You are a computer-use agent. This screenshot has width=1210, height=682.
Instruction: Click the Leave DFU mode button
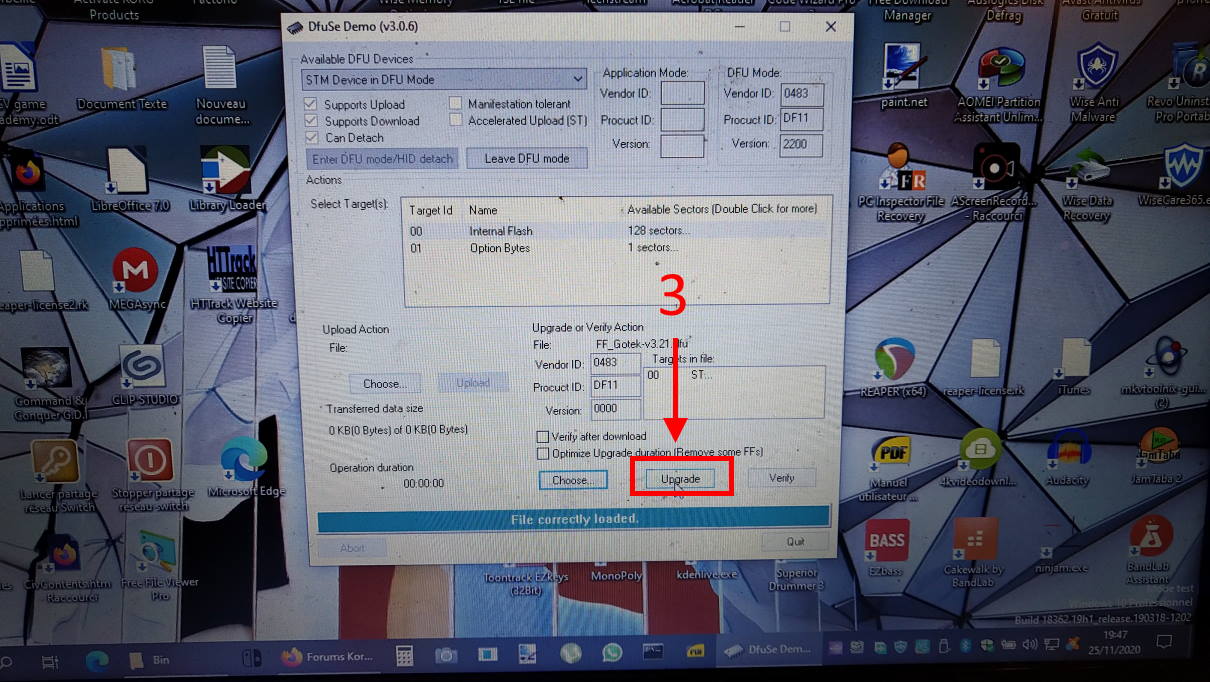pos(526,158)
